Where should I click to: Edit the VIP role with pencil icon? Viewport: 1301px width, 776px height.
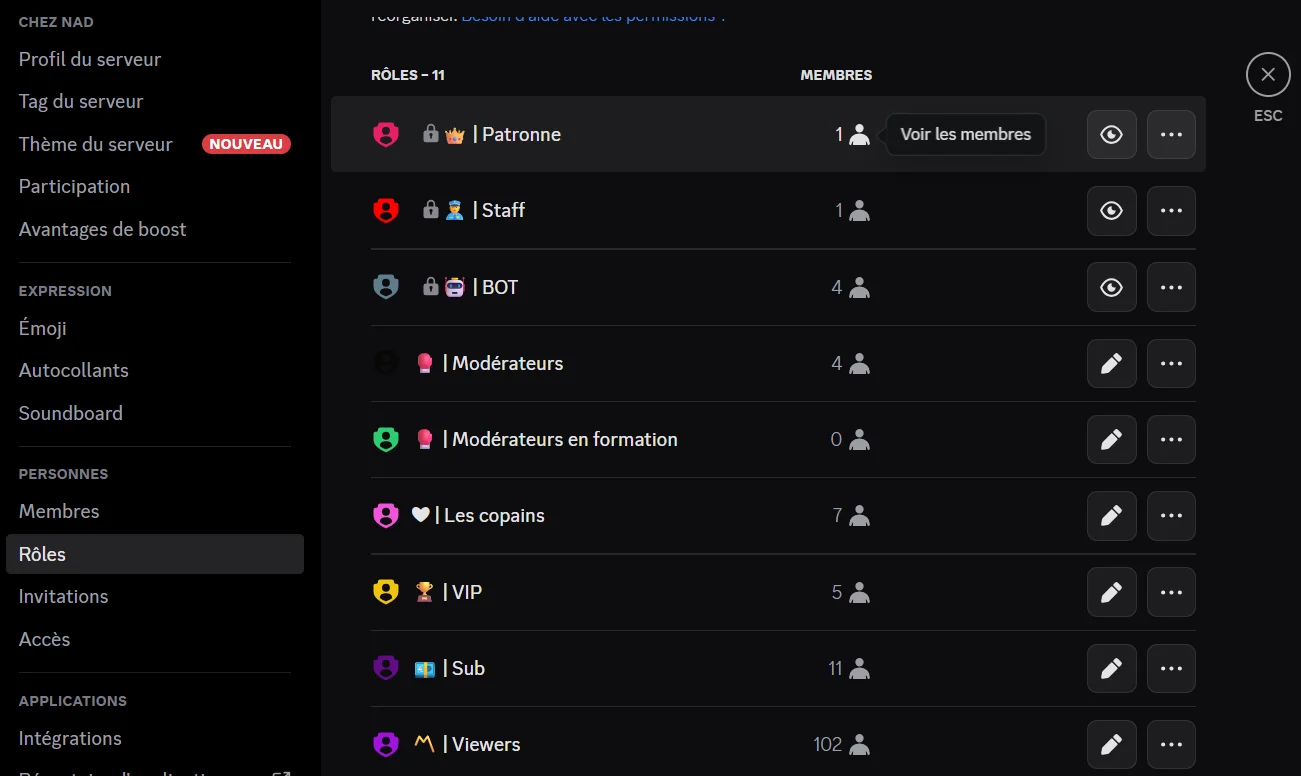[1111, 592]
